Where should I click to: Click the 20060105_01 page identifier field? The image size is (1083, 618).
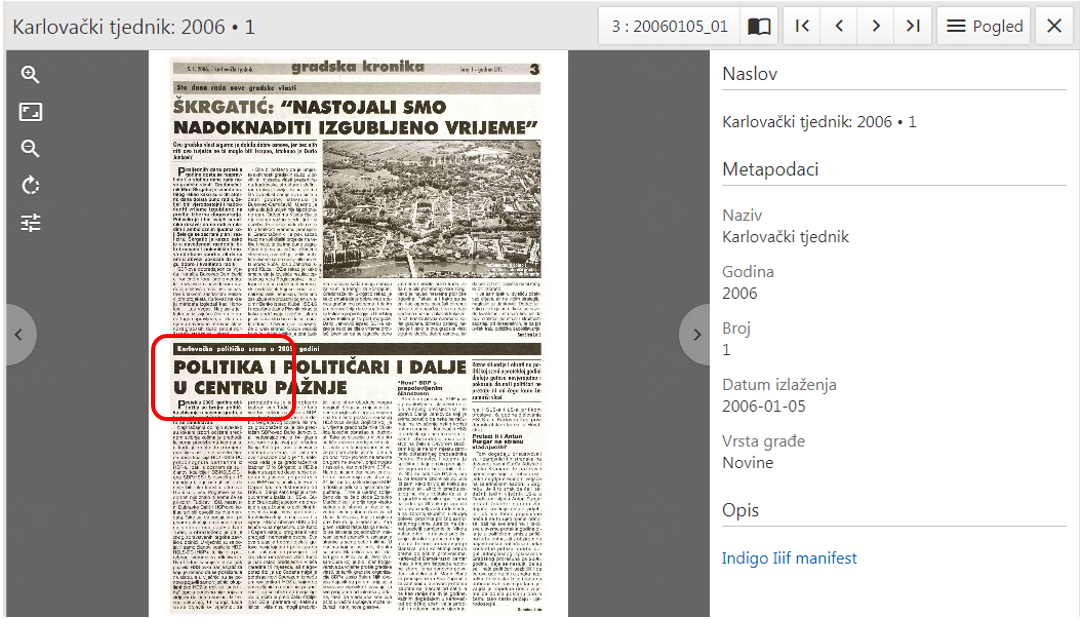point(668,25)
